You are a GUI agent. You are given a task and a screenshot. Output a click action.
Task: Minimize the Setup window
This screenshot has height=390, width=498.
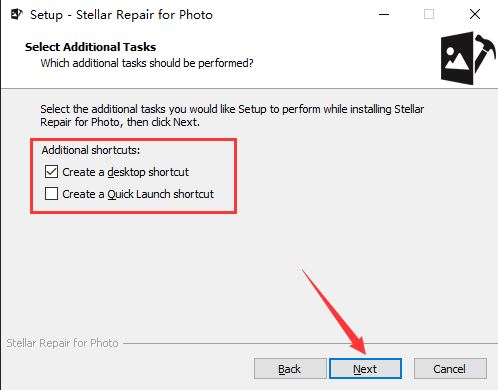pyautogui.click(x=384, y=14)
